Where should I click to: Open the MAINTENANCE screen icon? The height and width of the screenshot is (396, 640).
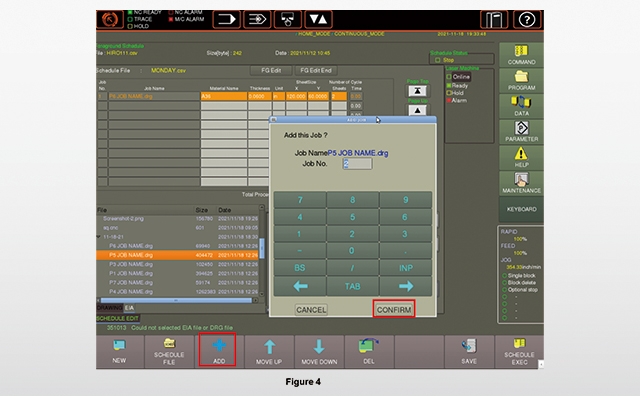(x=521, y=180)
